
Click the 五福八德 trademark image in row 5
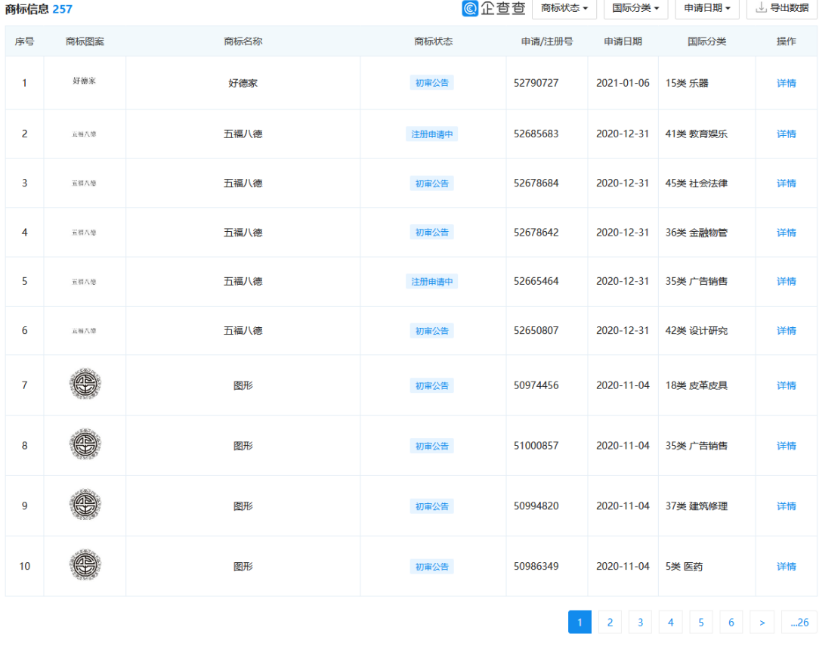pos(84,281)
